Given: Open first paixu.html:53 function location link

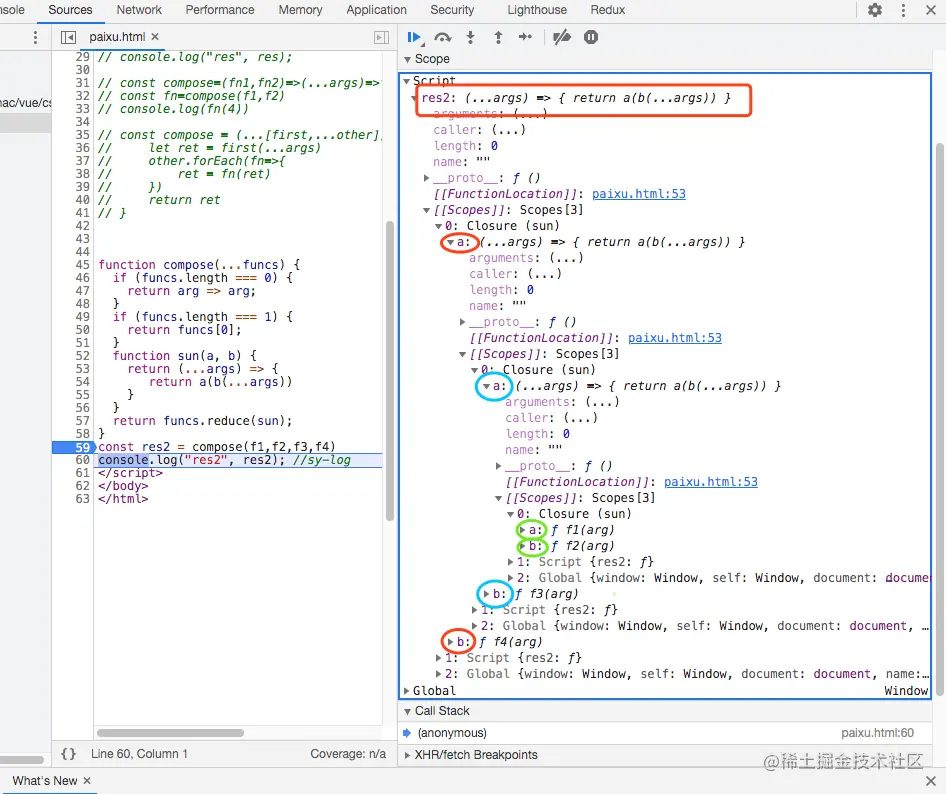Looking at the screenshot, I should (638, 194).
